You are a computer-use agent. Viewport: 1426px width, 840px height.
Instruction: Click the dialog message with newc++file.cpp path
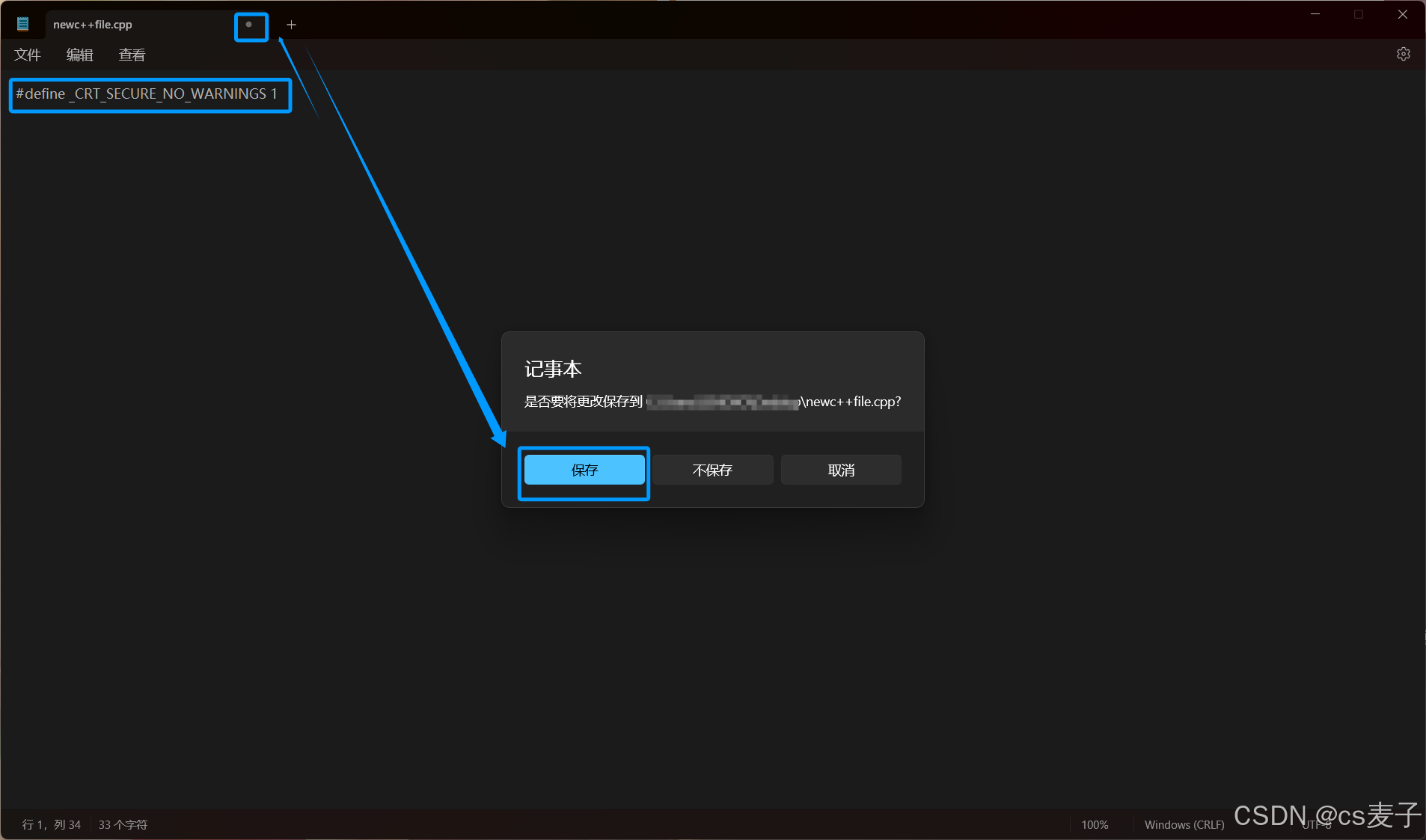click(712, 402)
